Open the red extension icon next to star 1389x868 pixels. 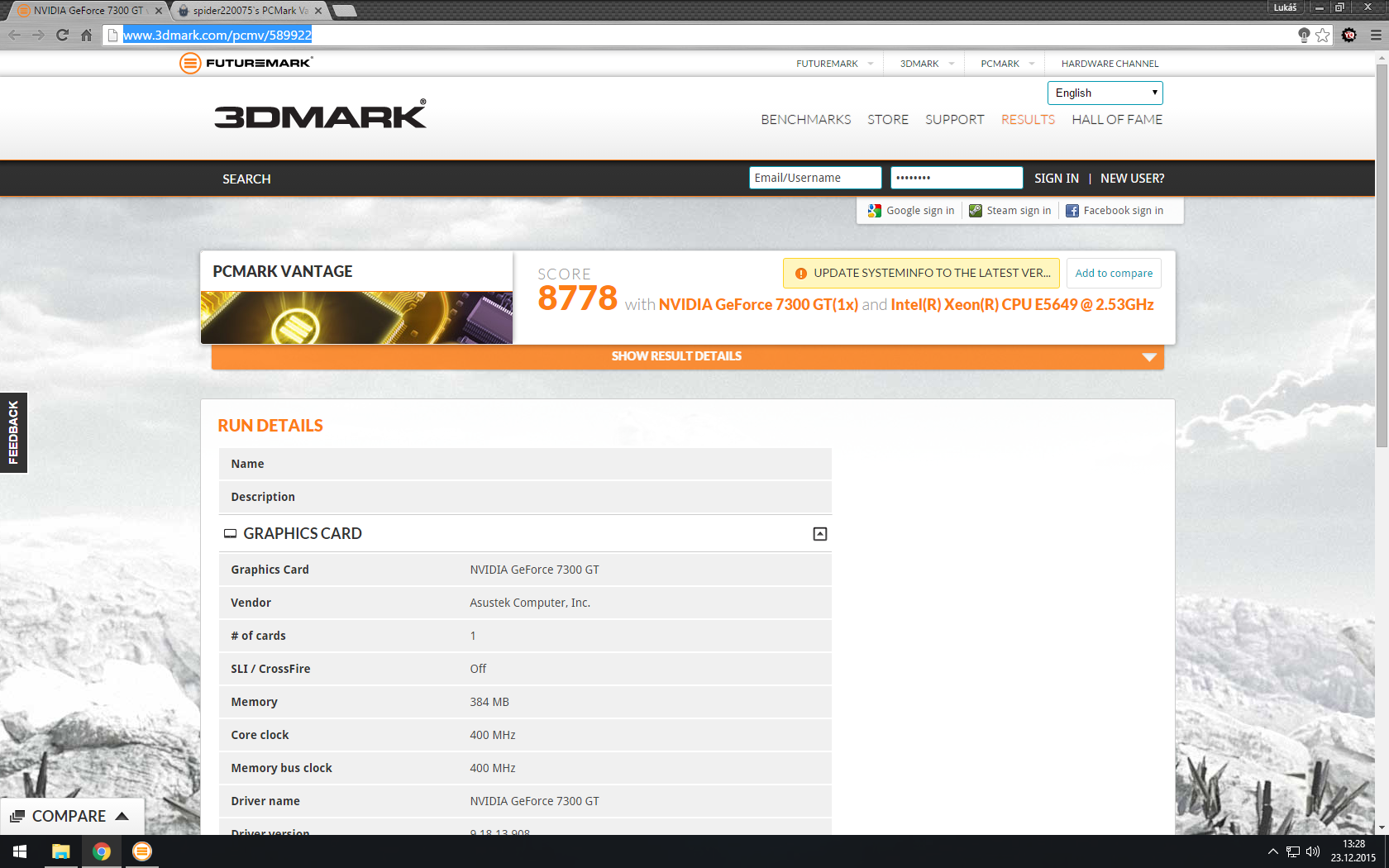click(x=1349, y=35)
